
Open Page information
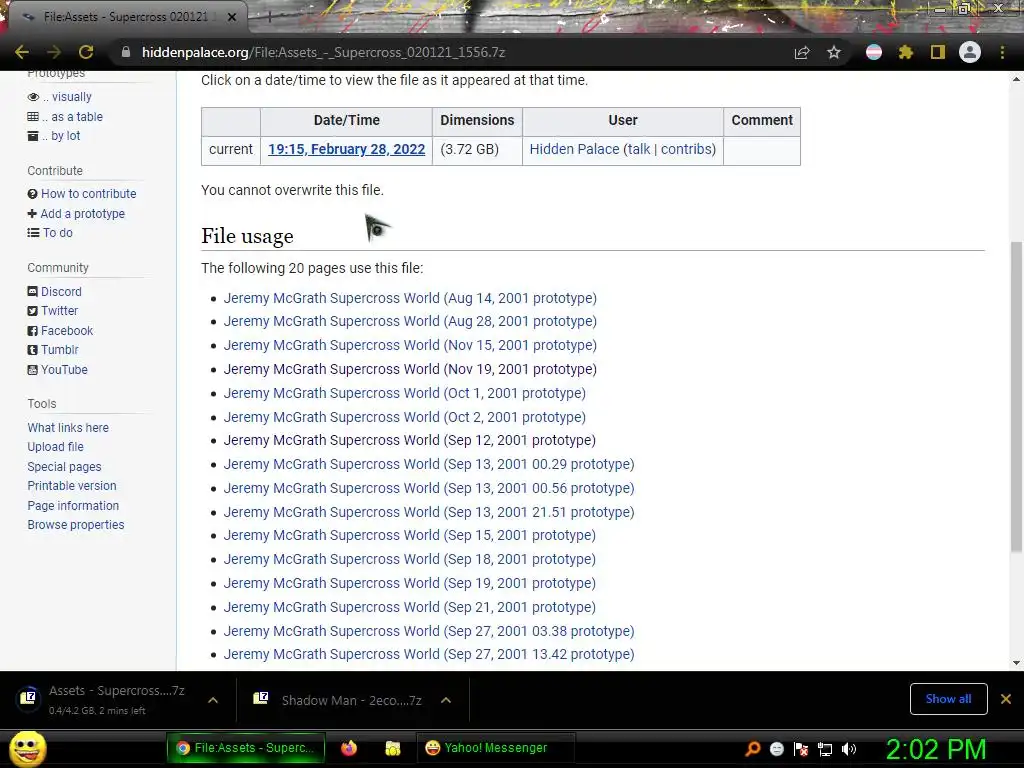(x=73, y=505)
